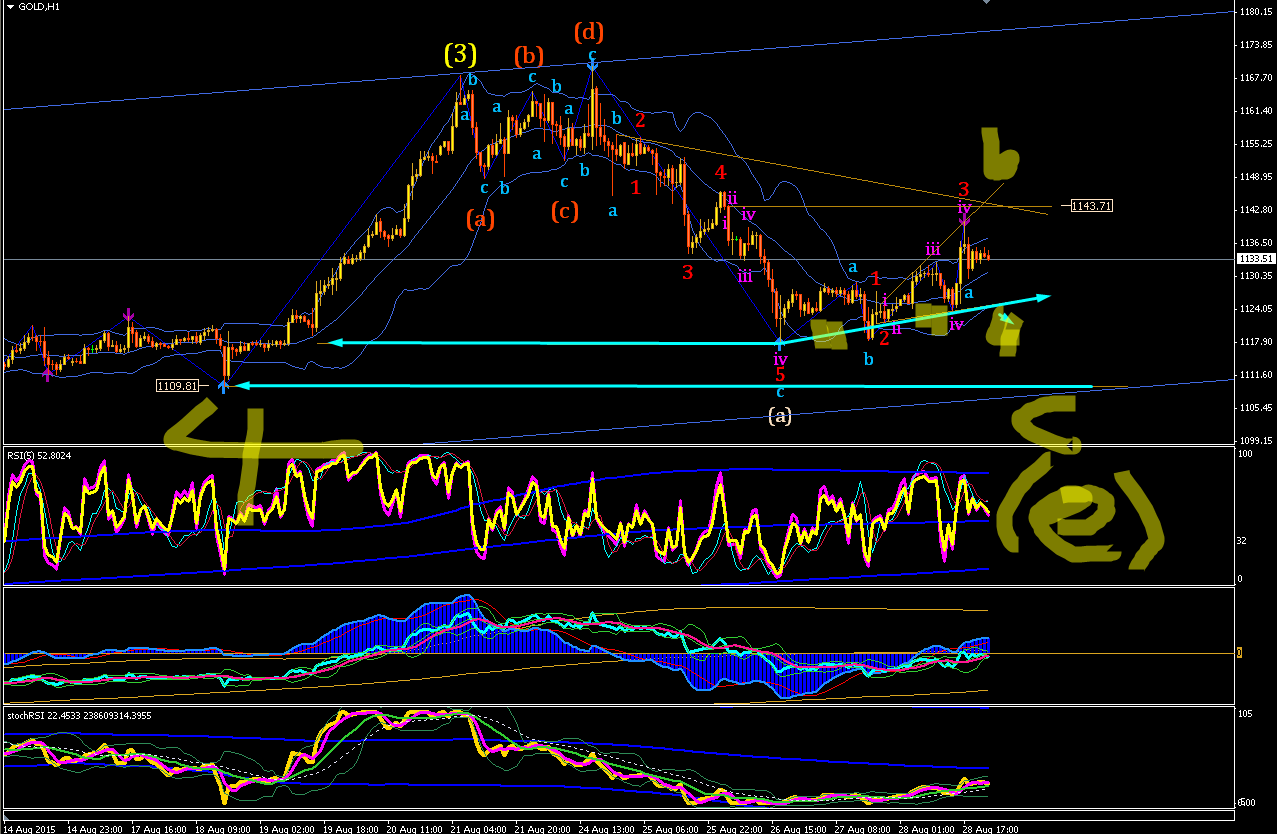This screenshot has width=1278, height=834.
Task: Click the 21 Aug 20:00 time label
Action: click(x=543, y=828)
